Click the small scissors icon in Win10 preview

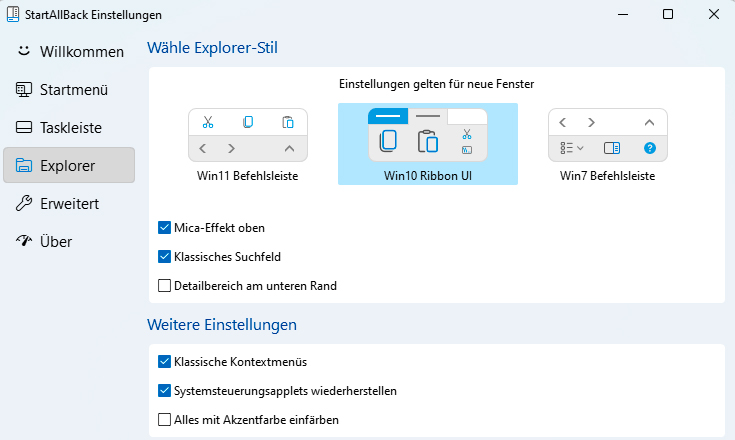pyautogui.click(x=467, y=134)
